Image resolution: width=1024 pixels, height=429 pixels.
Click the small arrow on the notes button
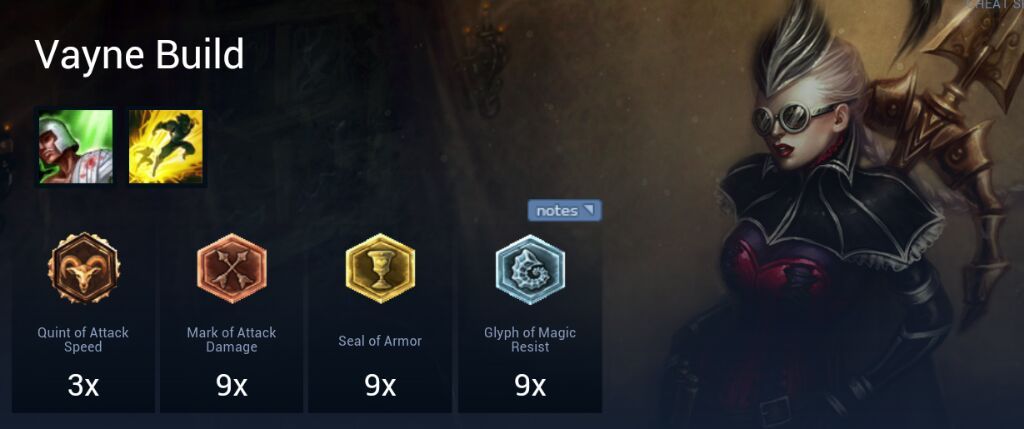[x=589, y=210]
